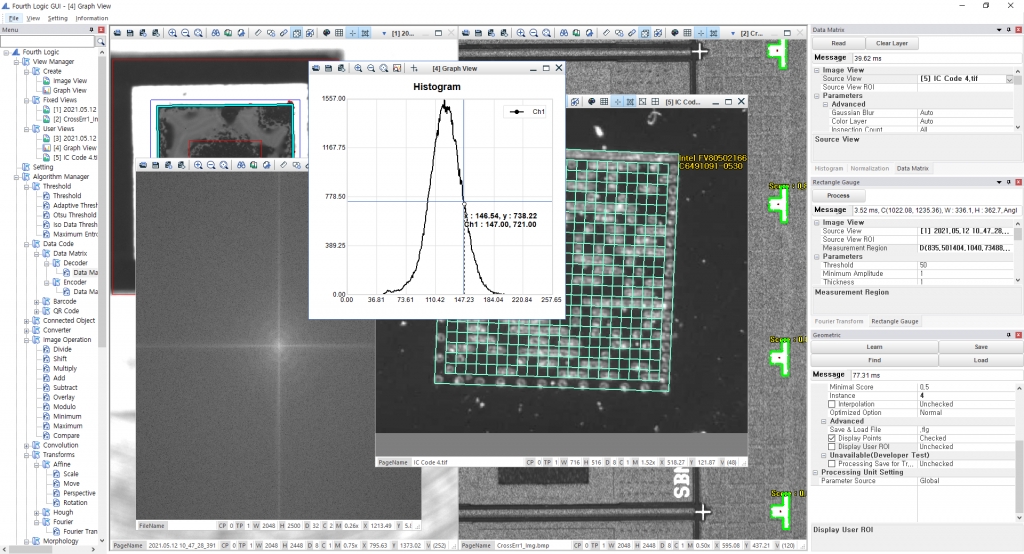The height and width of the screenshot is (554, 1024).
Task: Collapse the Processing Unit Setting group
Action: (x=816, y=472)
